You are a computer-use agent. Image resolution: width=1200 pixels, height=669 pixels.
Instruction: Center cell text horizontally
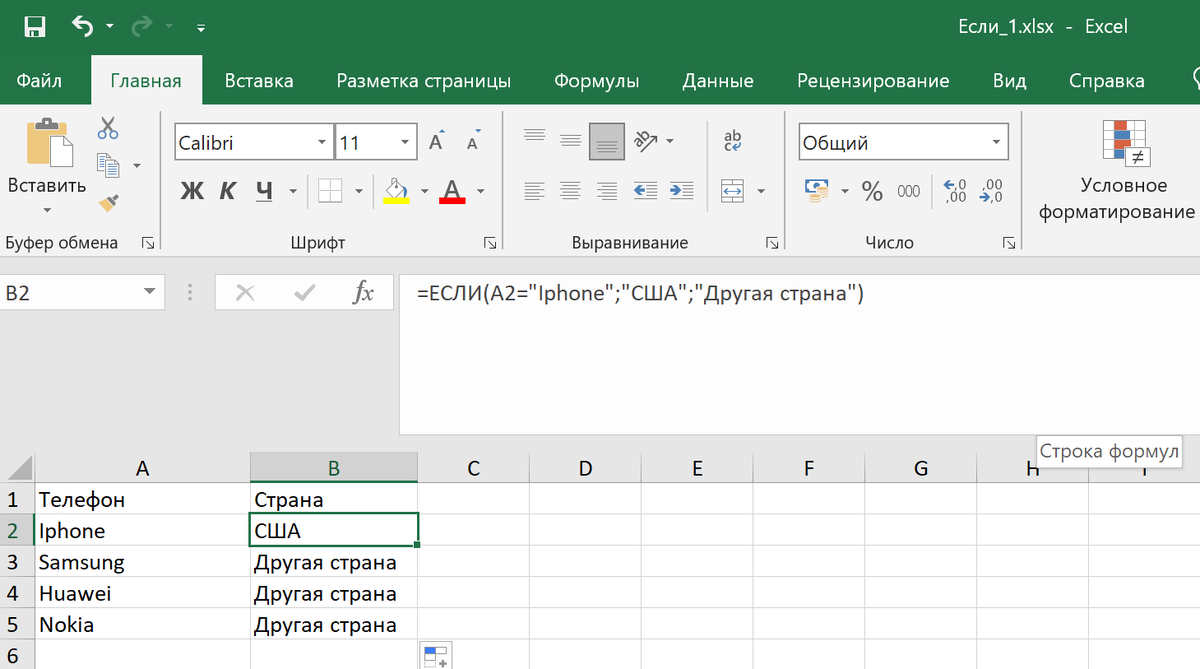click(x=570, y=190)
